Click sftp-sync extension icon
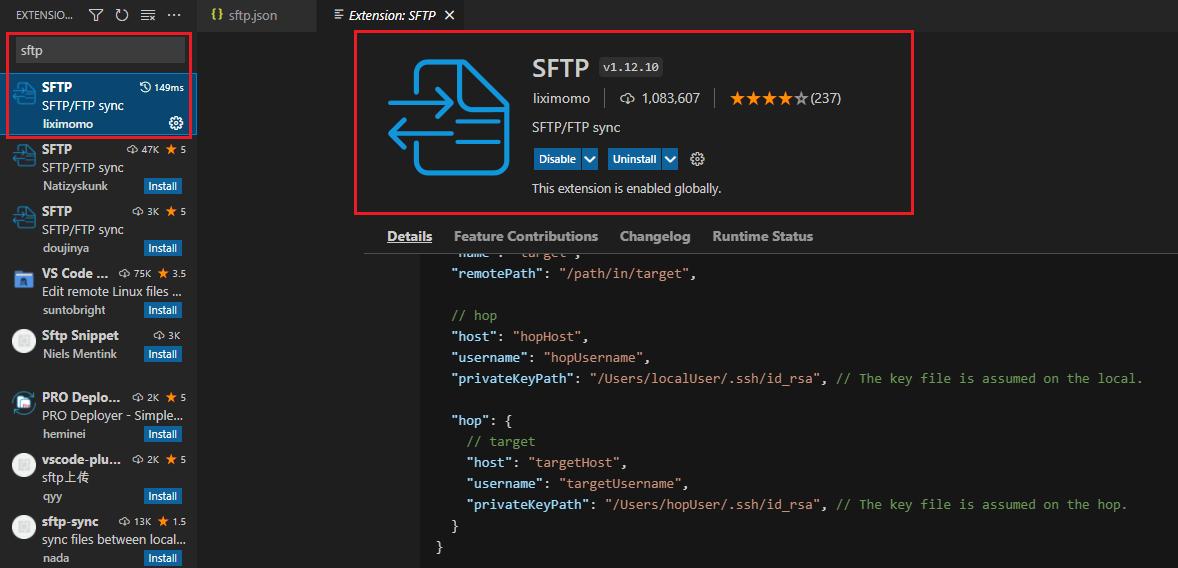This screenshot has height=568, width=1178. (x=25, y=527)
